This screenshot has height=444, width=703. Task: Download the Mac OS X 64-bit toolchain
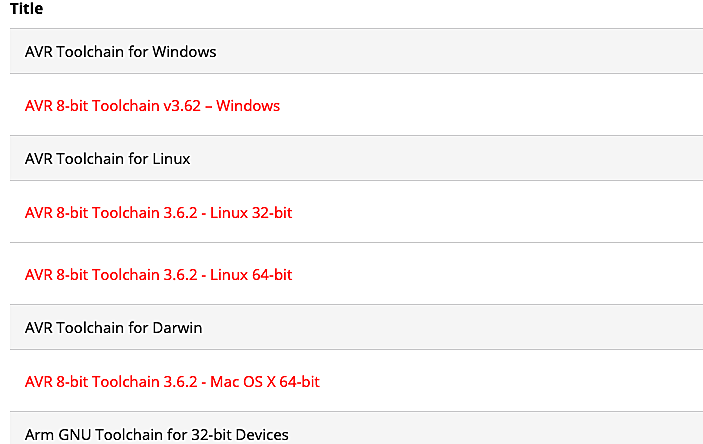[x=172, y=382]
